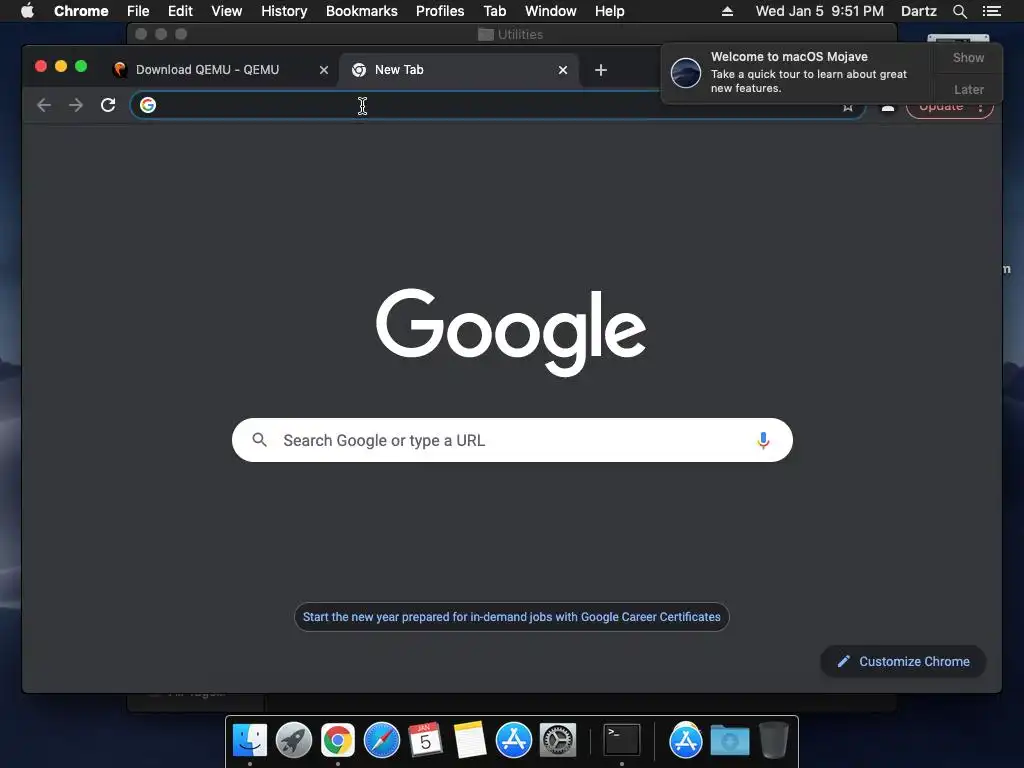
Task: Open Customize Chrome
Action: [x=903, y=662]
